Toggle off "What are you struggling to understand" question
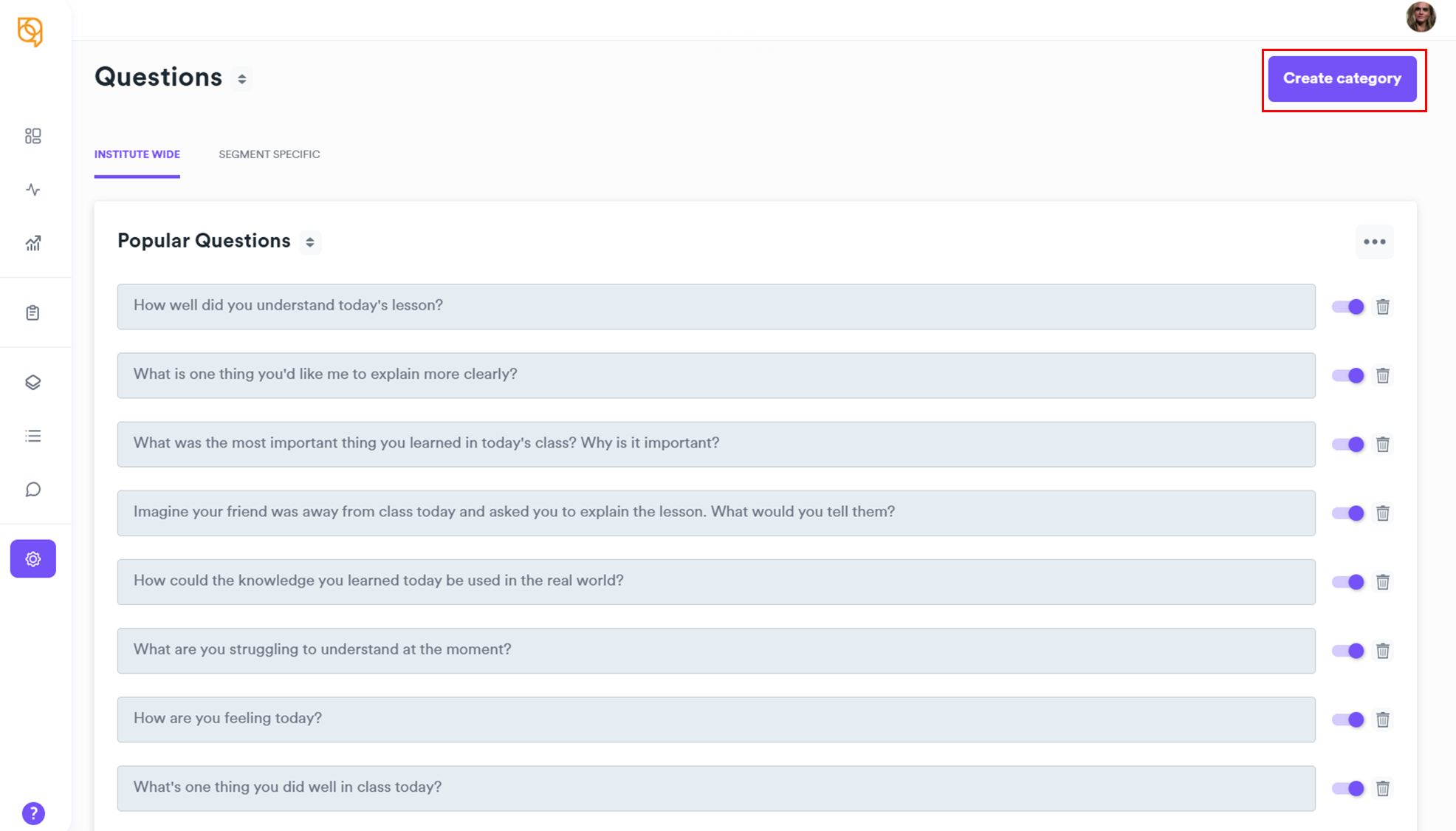Image resolution: width=1456 pixels, height=831 pixels. click(x=1347, y=651)
